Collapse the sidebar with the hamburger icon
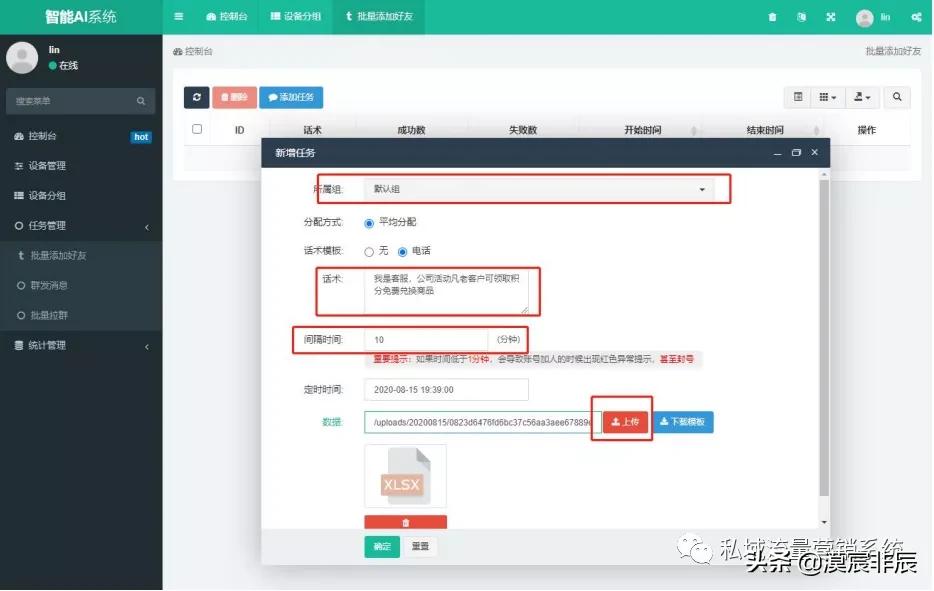The width and height of the screenshot is (934, 591). [177, 16]
